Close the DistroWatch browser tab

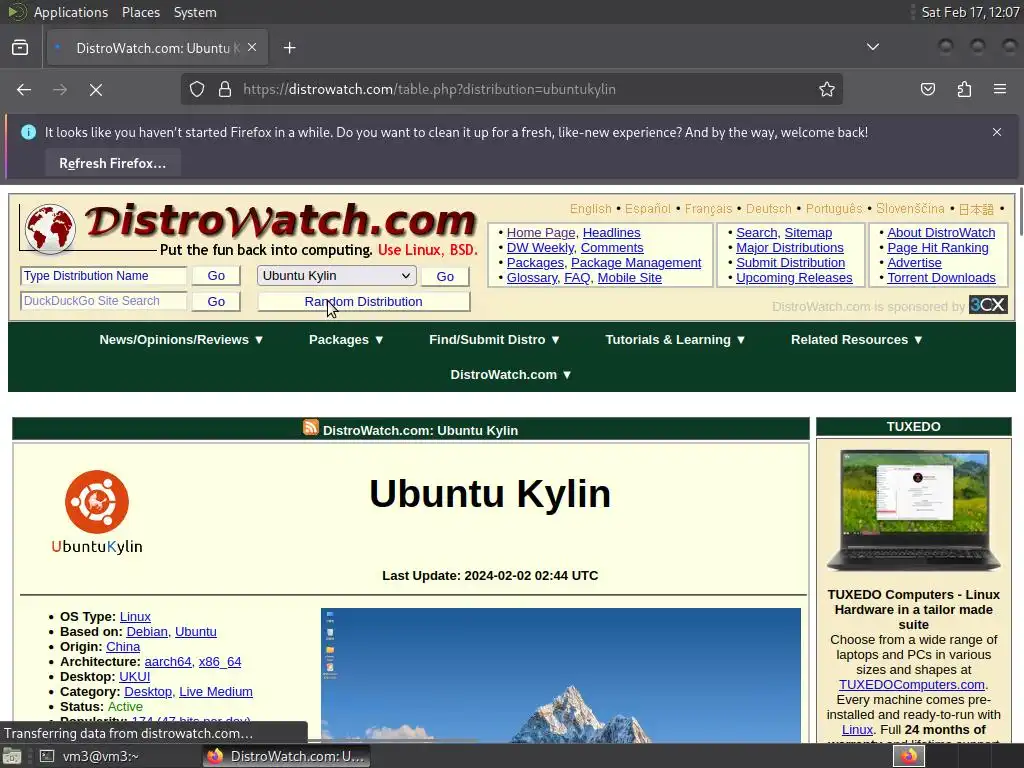tap(252, 47)
